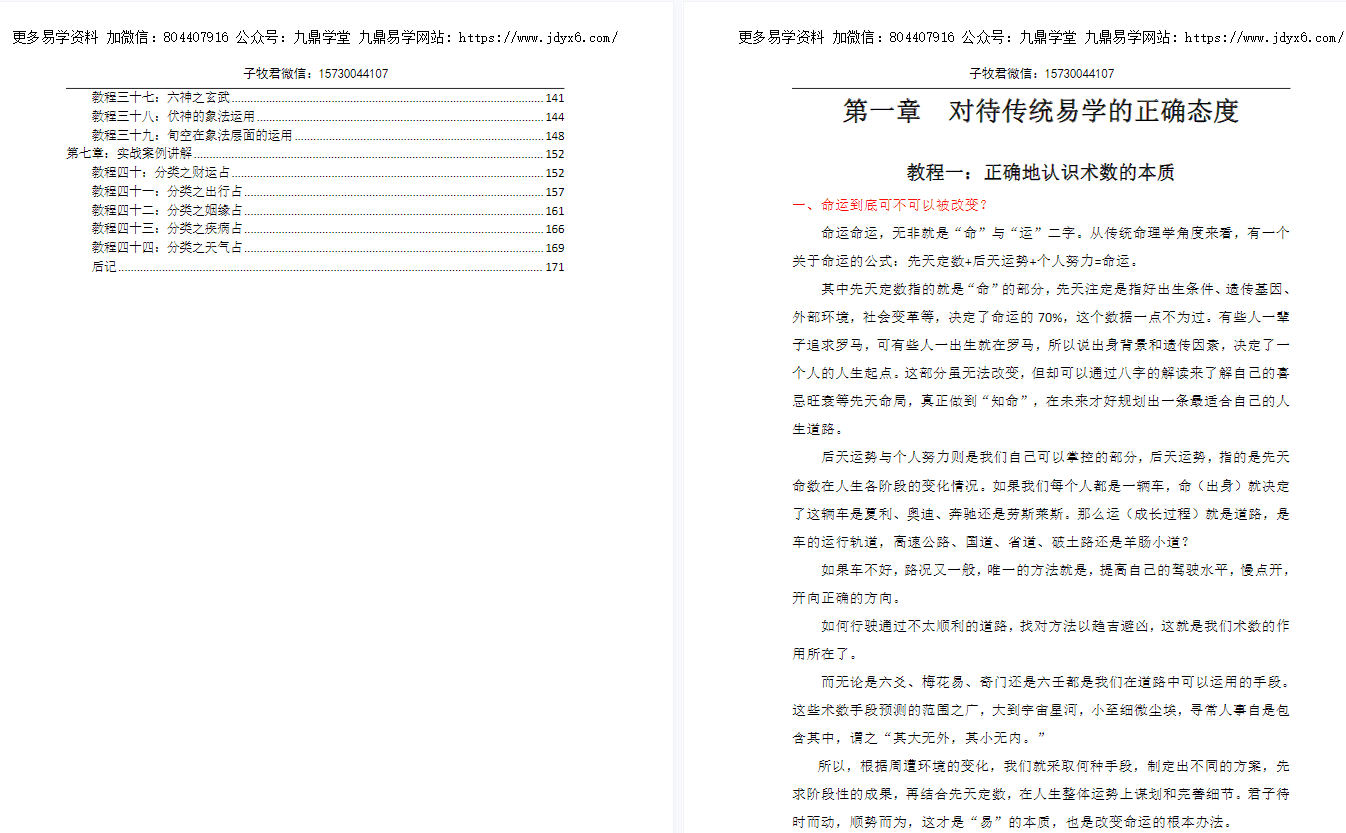Image resolution: width=1346 pixels, height=833 pixels.
Task: Open TOC entry 教程三十九：旬空在象法层面的运用
Action: (191, 136)
